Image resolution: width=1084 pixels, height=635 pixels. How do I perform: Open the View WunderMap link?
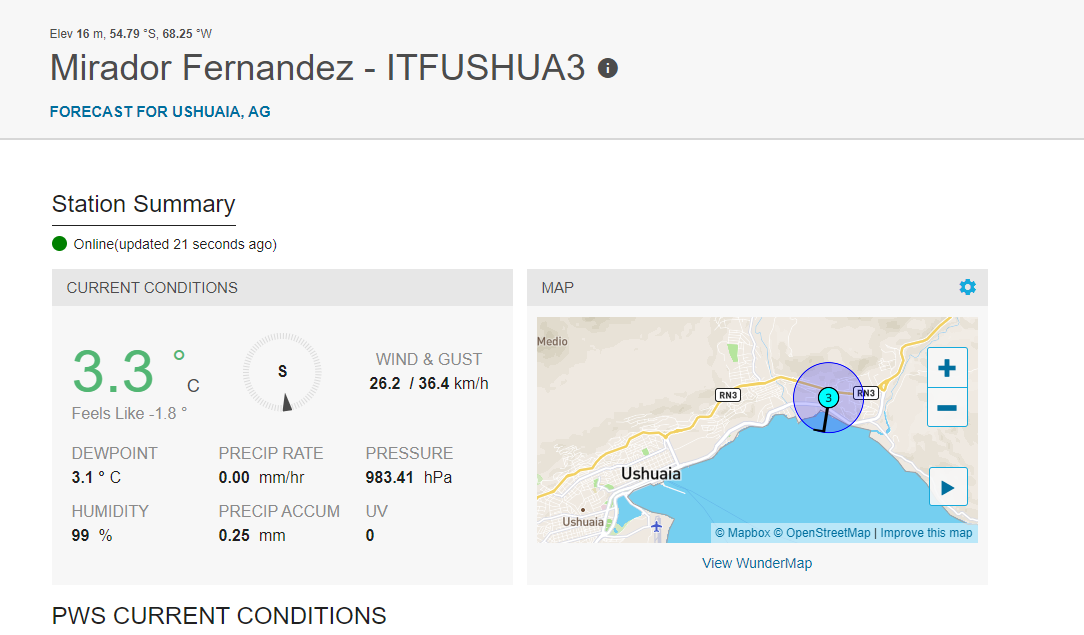point(757,563)
